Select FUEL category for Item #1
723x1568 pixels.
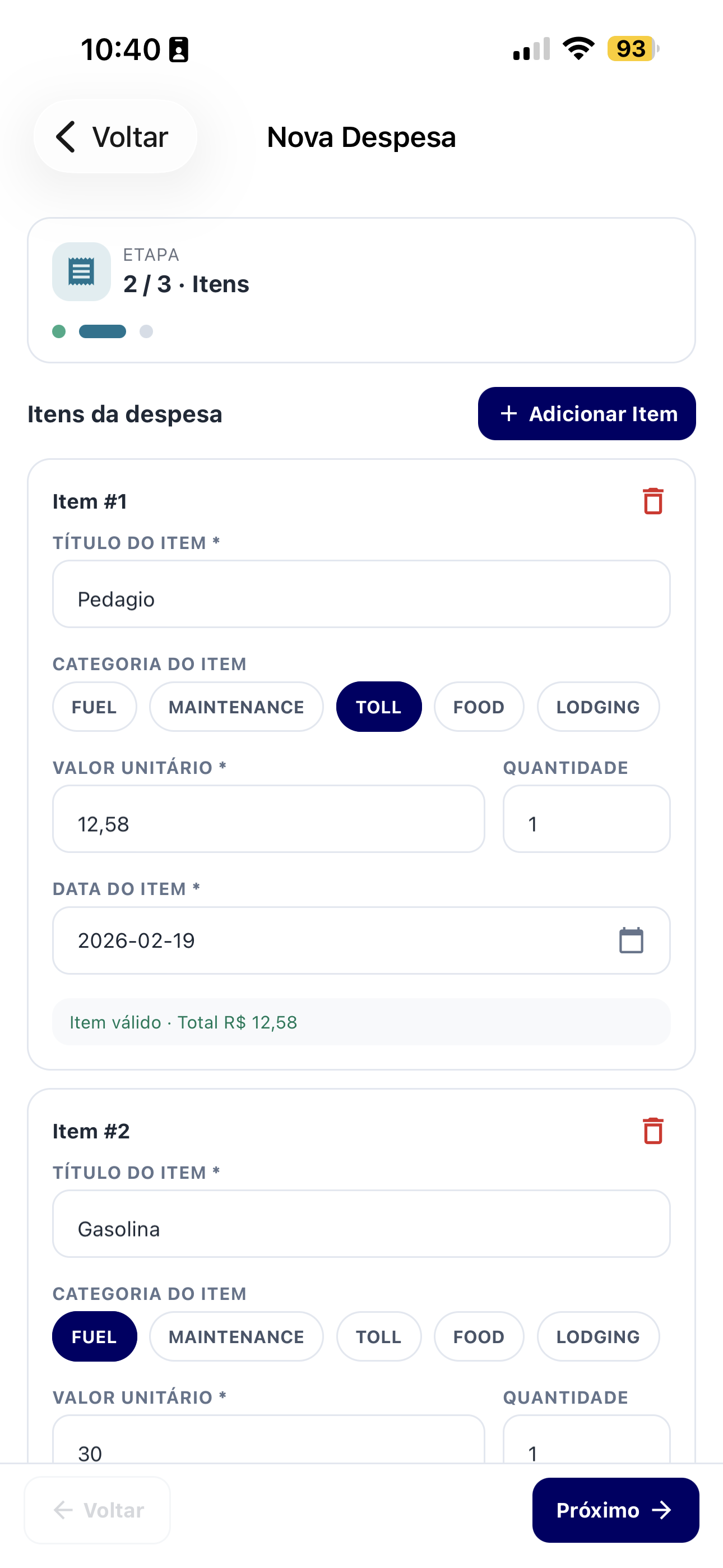coord(94,707)
